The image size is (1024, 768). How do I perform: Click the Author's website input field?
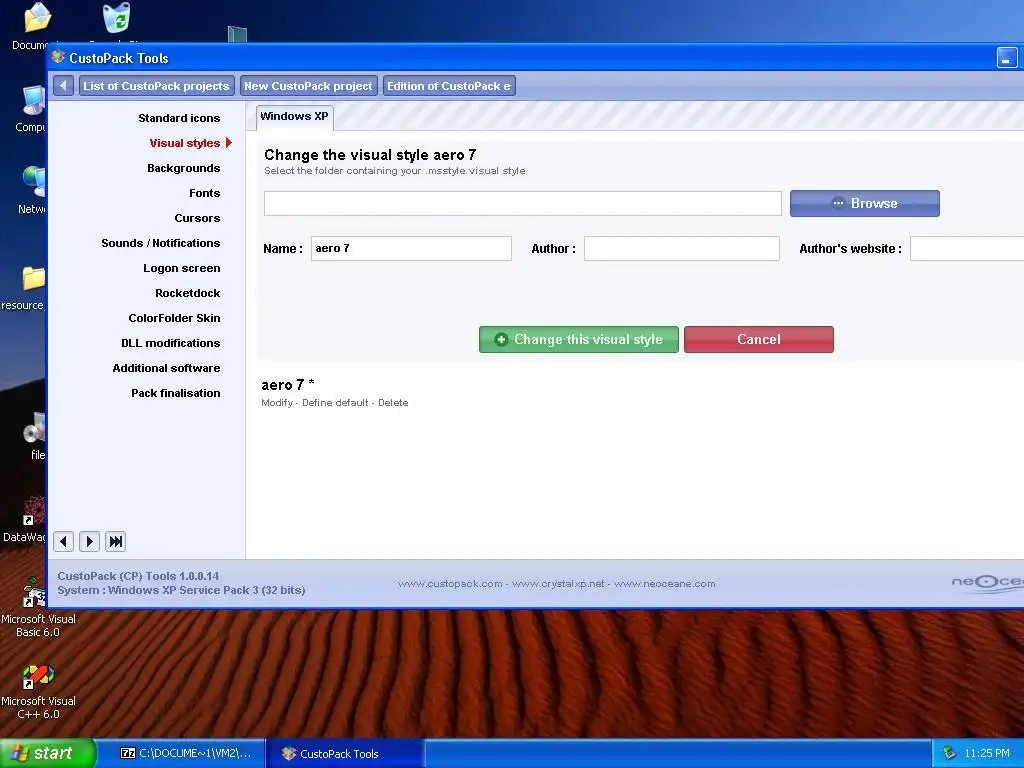tap(967, 248)
